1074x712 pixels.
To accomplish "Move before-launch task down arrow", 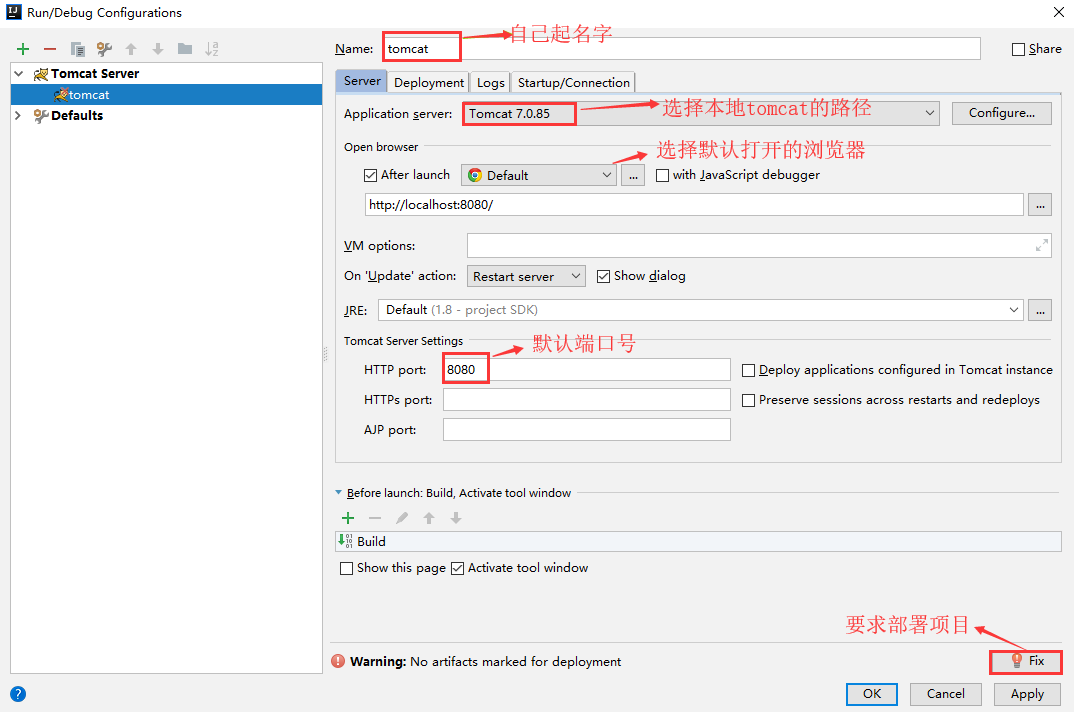I will pos(455,518).
